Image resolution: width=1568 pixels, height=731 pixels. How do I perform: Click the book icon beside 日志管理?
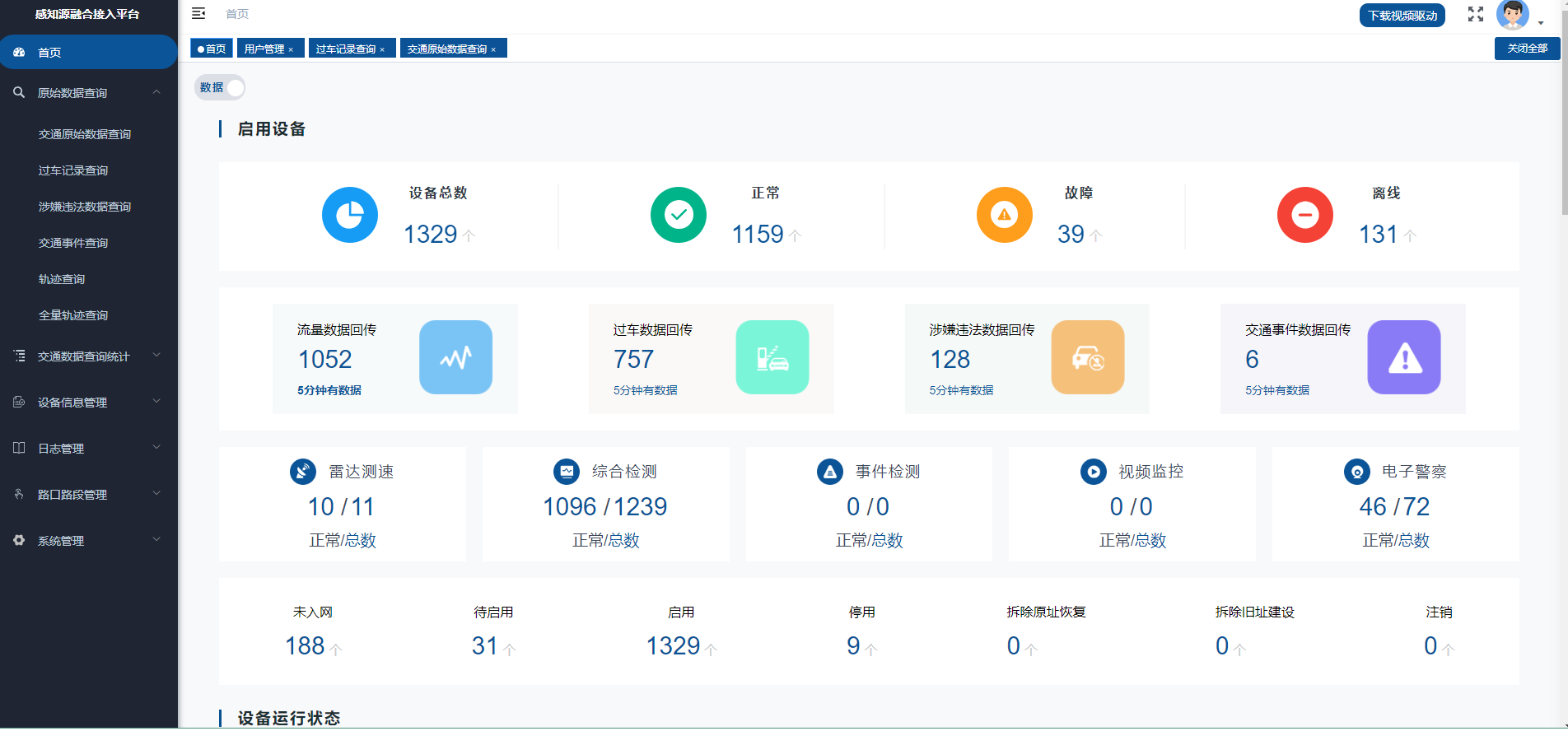click(19, 448)
